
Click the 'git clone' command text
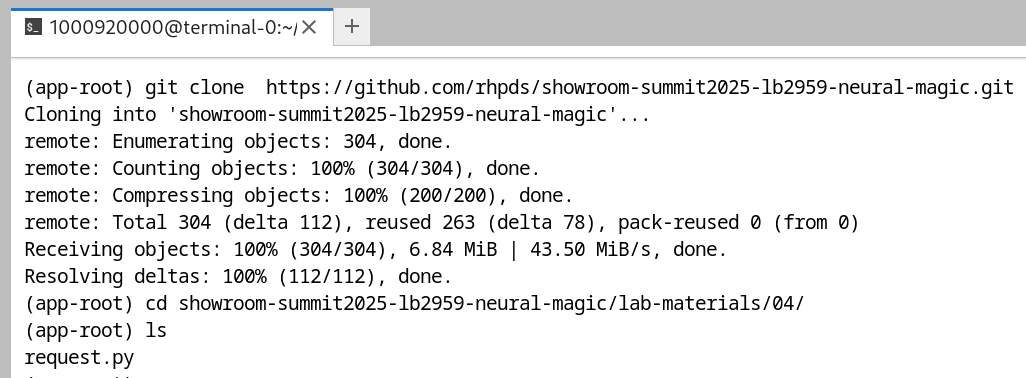pos(194,87)
